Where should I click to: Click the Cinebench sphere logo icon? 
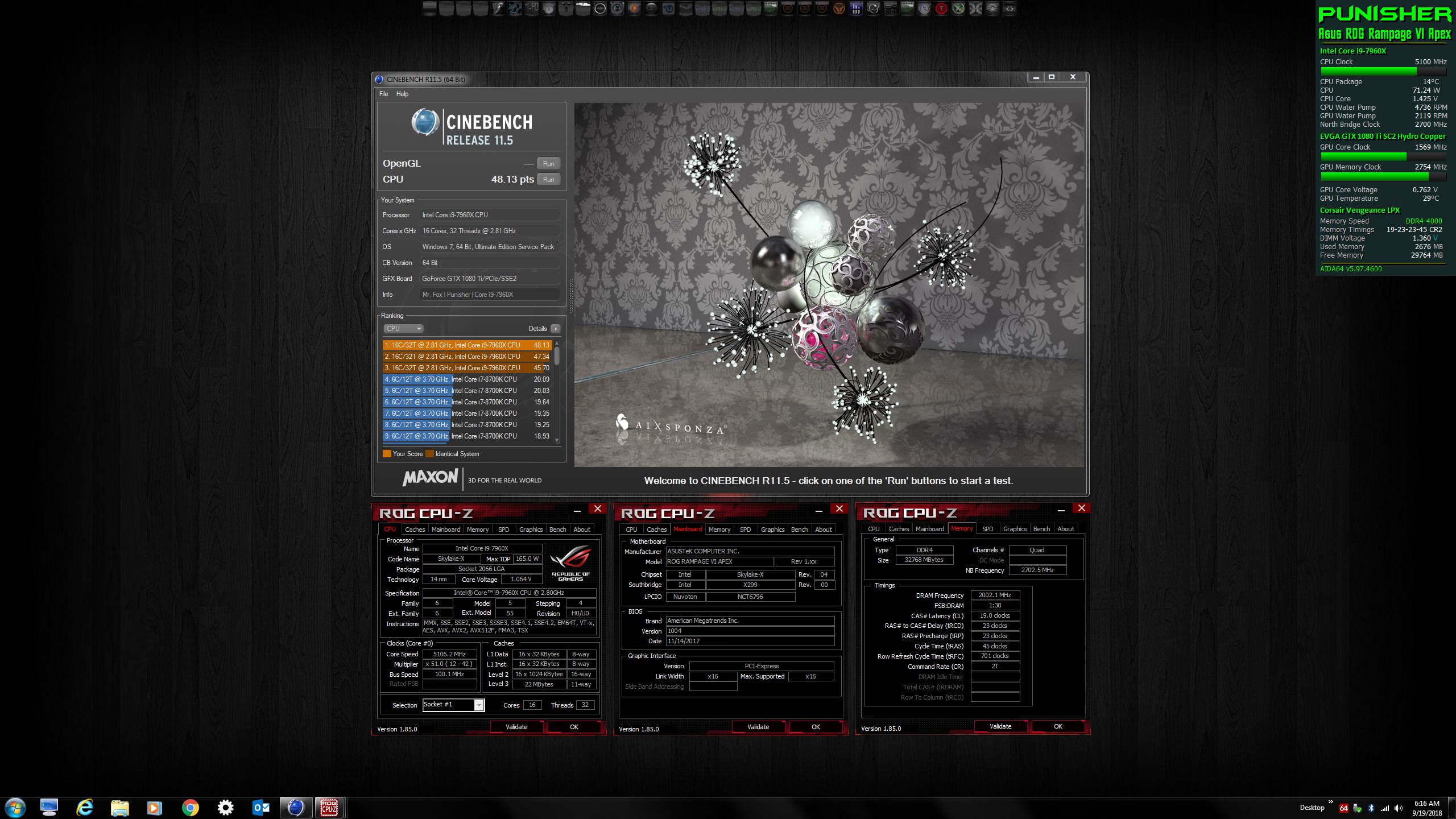[x=425, y=122]
